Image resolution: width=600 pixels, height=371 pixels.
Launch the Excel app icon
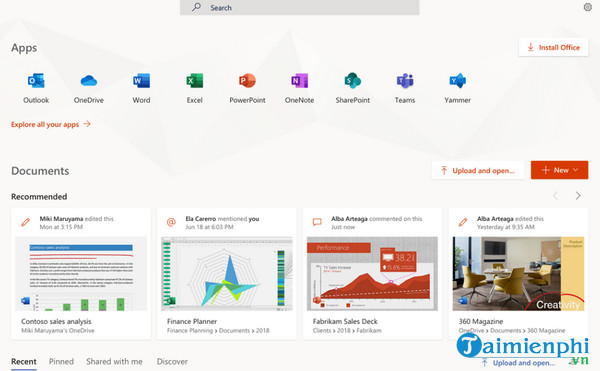194,81
